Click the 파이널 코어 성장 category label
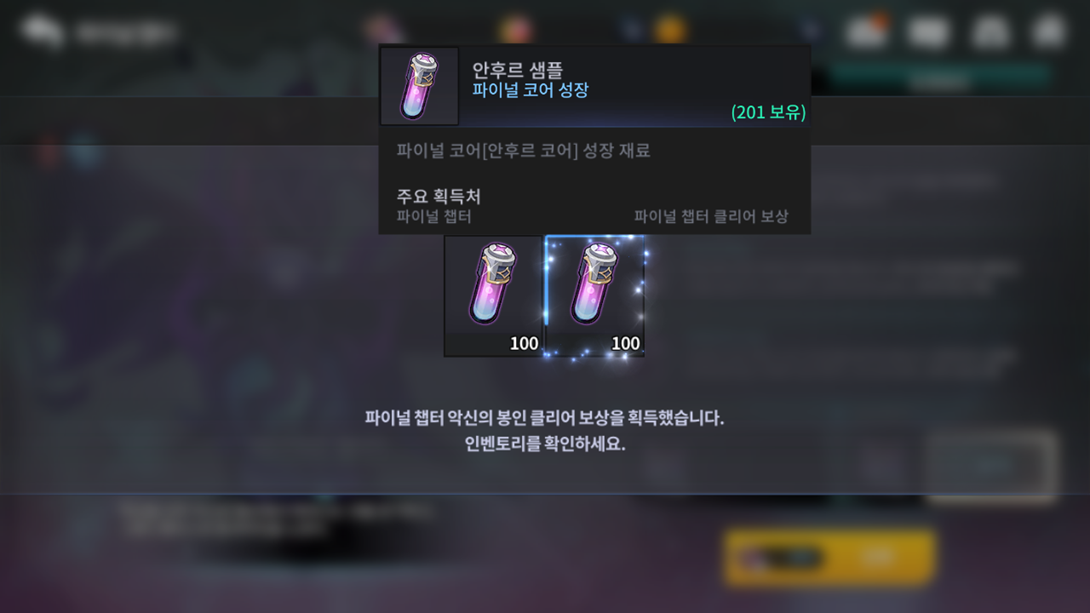1090x613 pixels. [530, 90]
